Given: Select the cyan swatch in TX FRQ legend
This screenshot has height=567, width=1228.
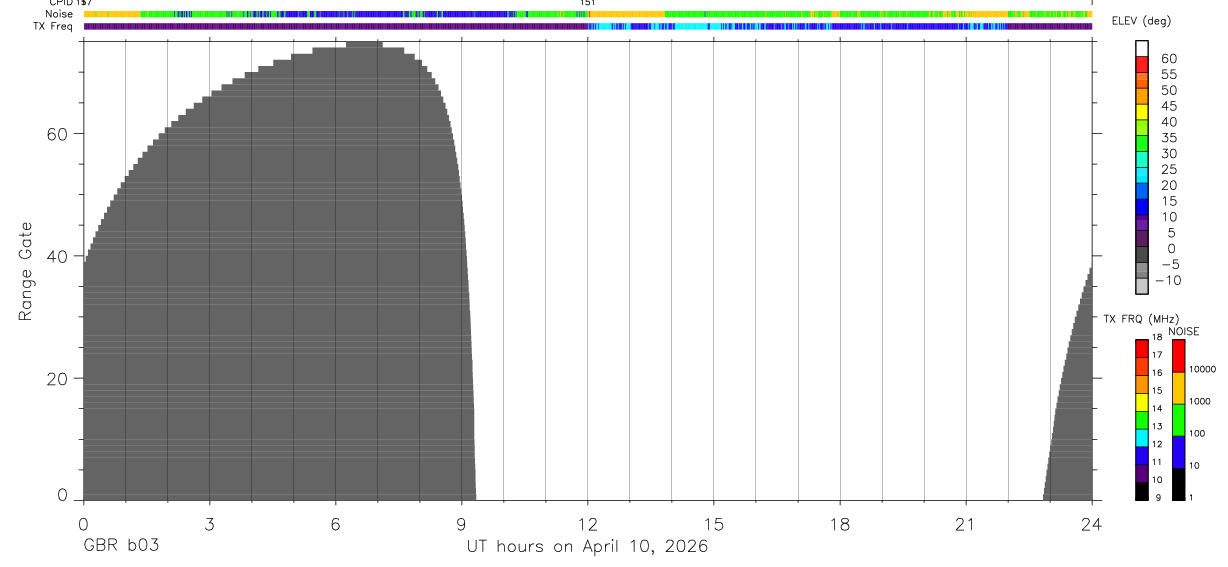Looking at the screenshot, I should coord(1142,438).
